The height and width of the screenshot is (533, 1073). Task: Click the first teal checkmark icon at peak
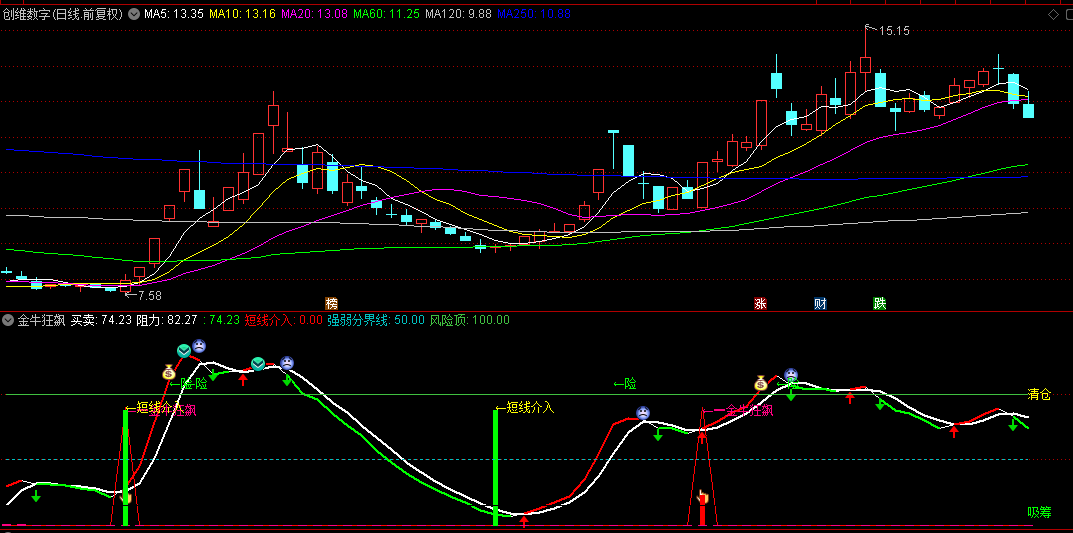pos(184,351)
